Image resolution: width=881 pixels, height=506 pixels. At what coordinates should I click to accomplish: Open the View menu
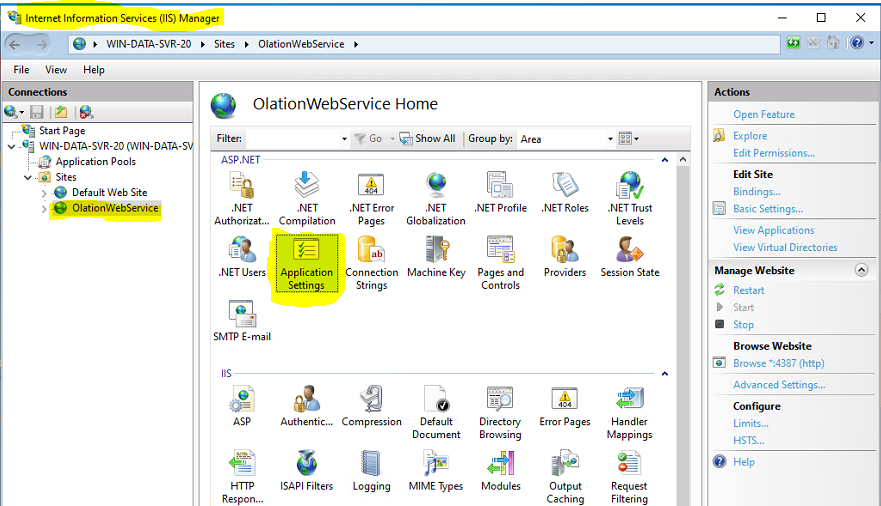tap(56, 70)
